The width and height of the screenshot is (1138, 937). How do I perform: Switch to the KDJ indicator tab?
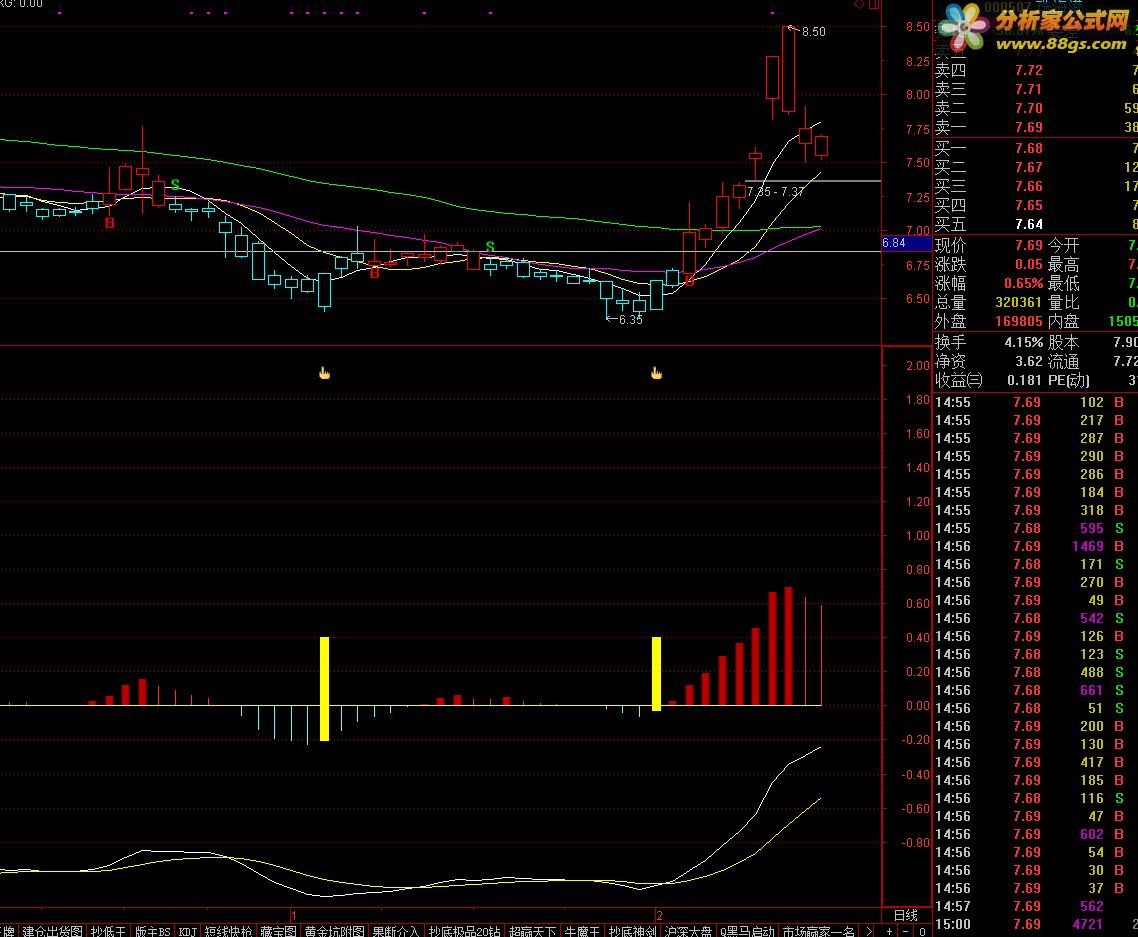click(x=188, y=931)
